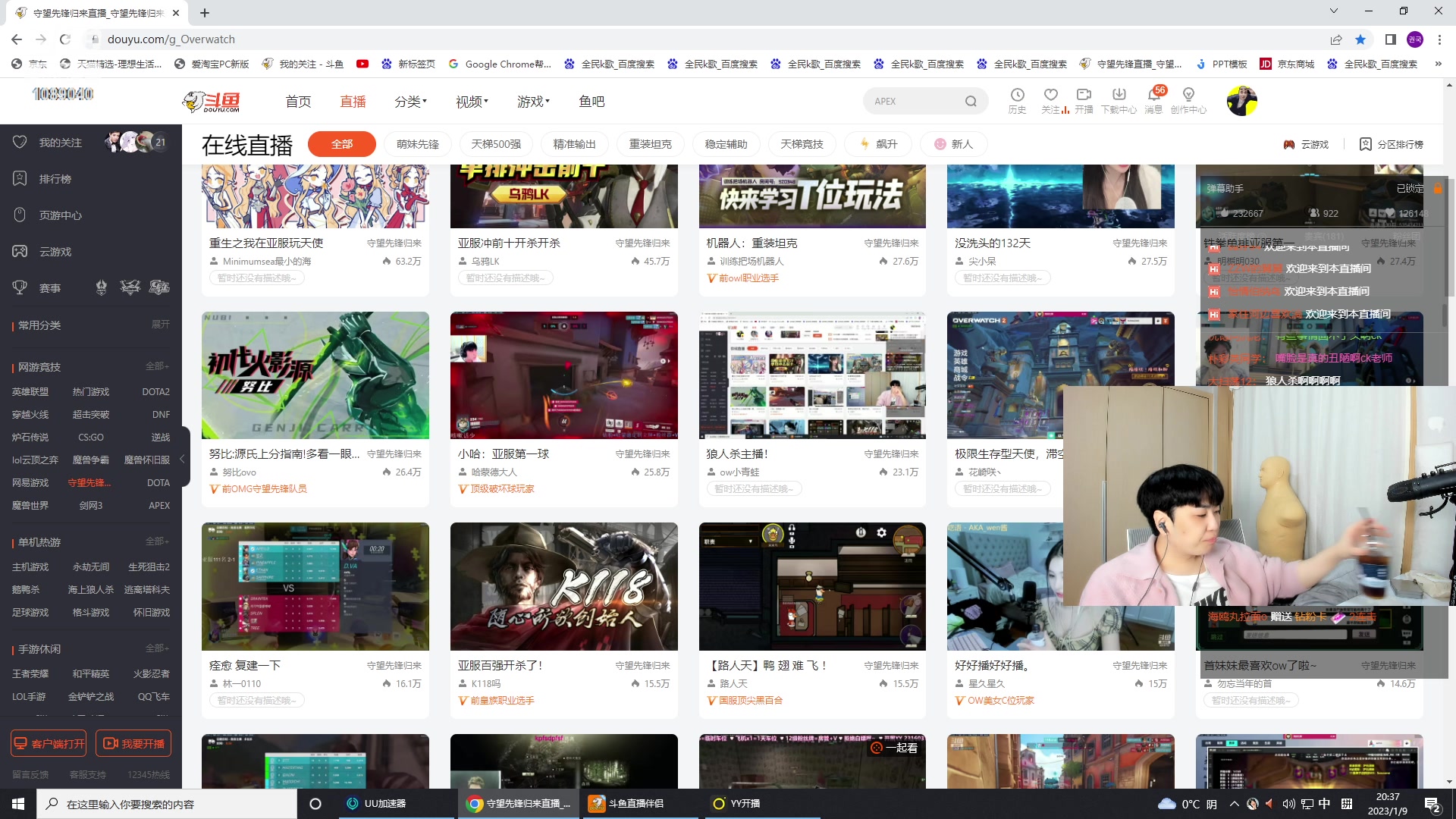Open the 小哈：亚服第一球 stream thumbnail
Image resolution: width=1456 pixels, height=819 pixels.
coord(563,375)
